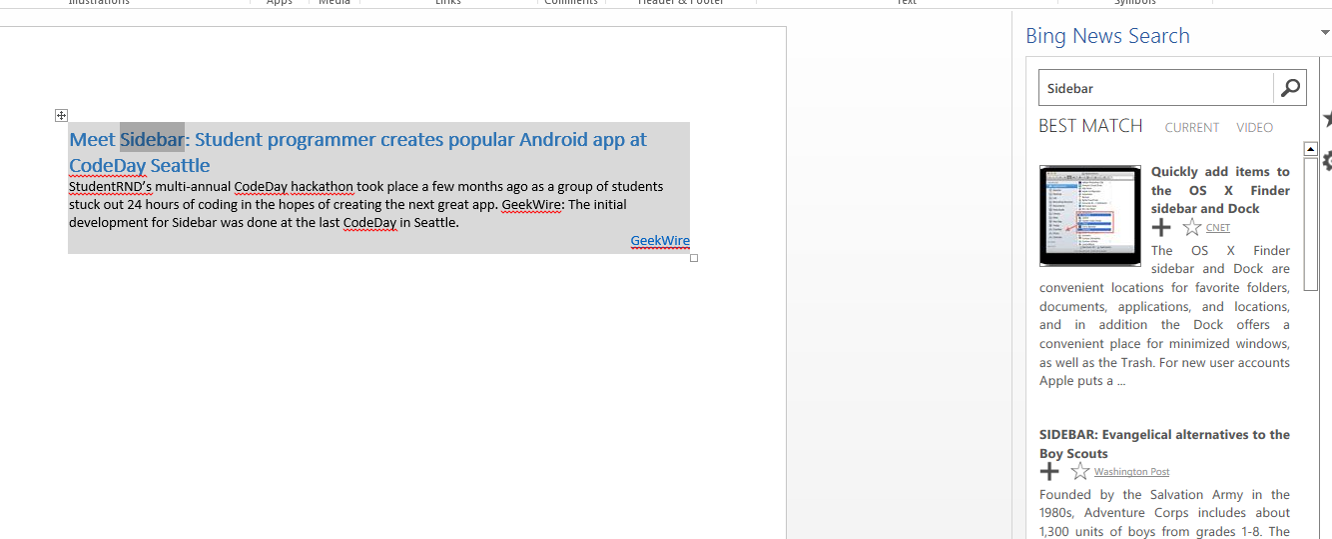Open the Washington Post source link
The height and width of the screenshot is (539, 1332).
click(1132, 472)
